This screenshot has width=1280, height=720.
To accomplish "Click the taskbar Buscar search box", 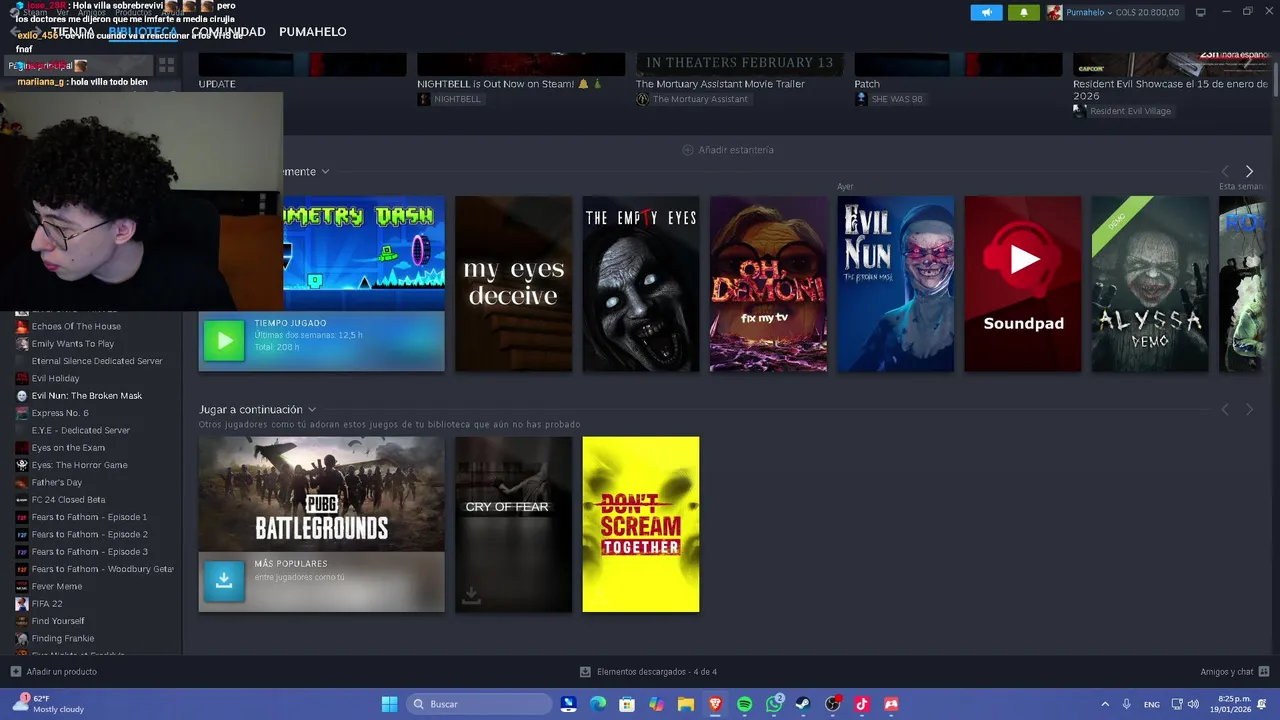I will [x=479, y=704].
